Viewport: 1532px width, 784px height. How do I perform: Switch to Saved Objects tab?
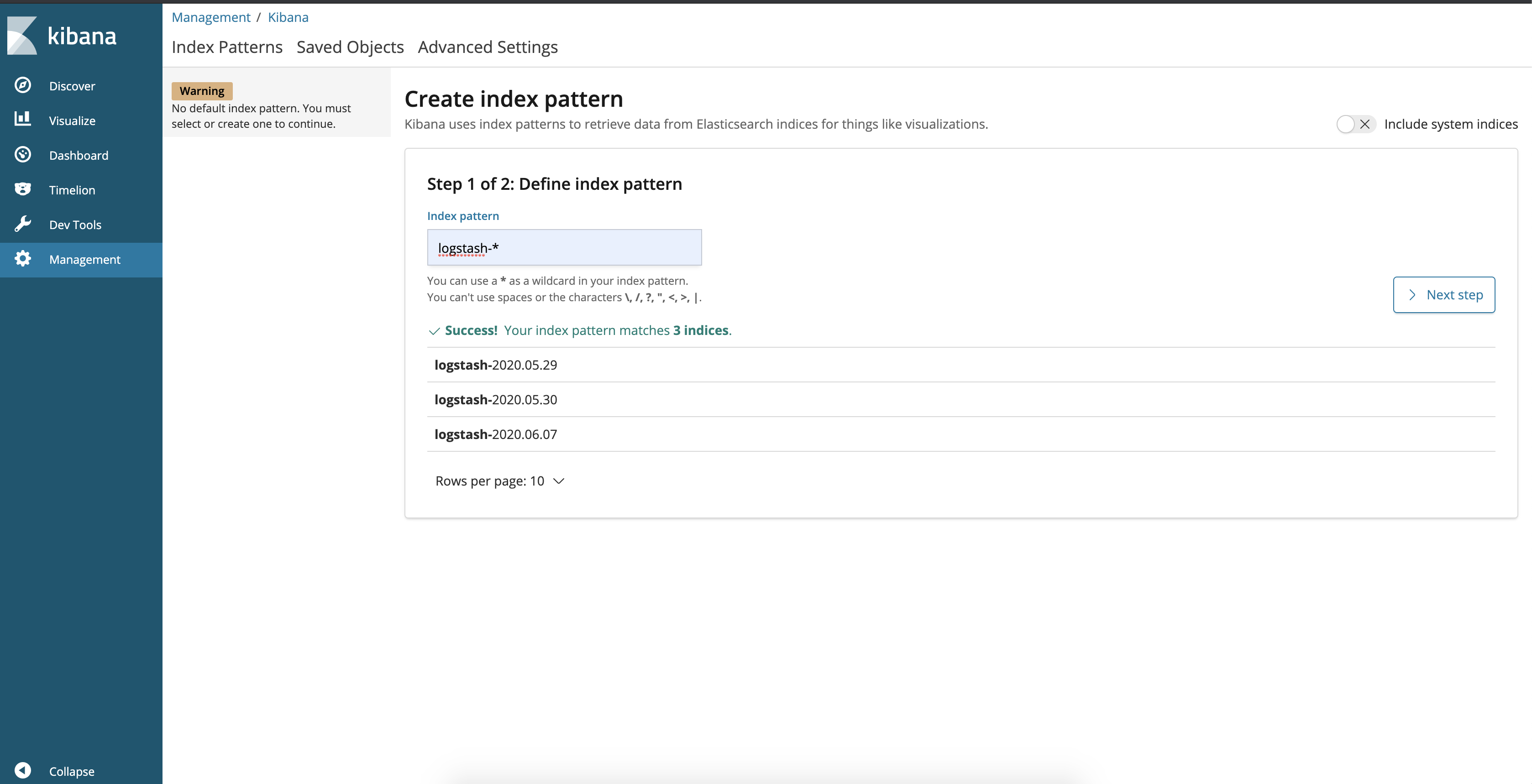[350, 47]
